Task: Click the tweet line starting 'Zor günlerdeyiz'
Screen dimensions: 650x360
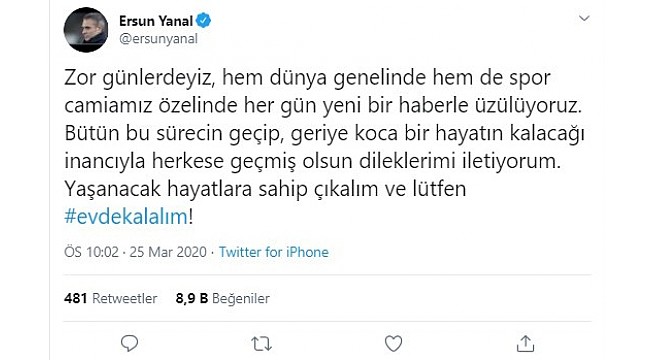Action: pos(308,78)
